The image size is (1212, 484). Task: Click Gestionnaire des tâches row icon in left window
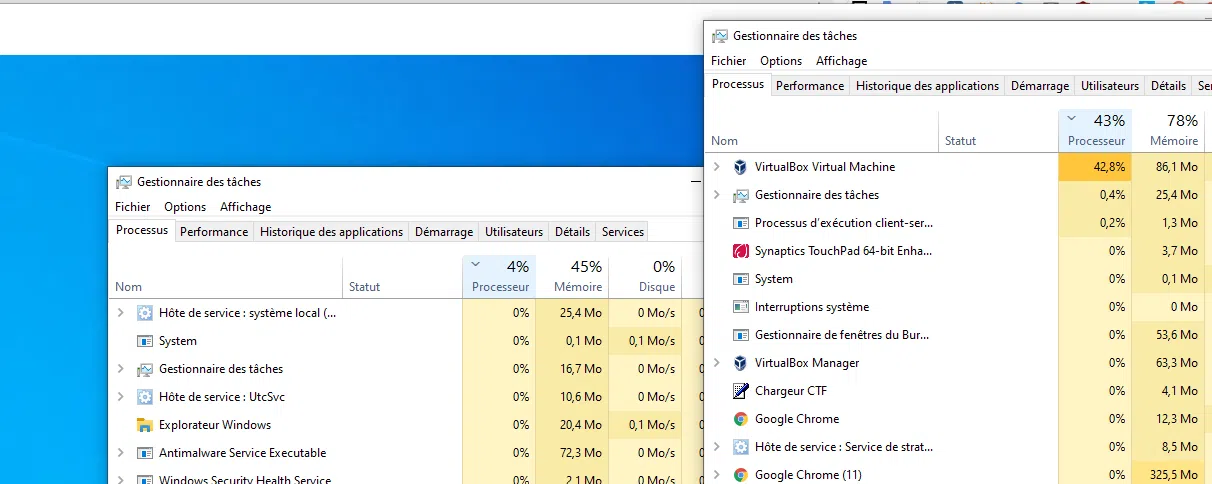[145, 369]
